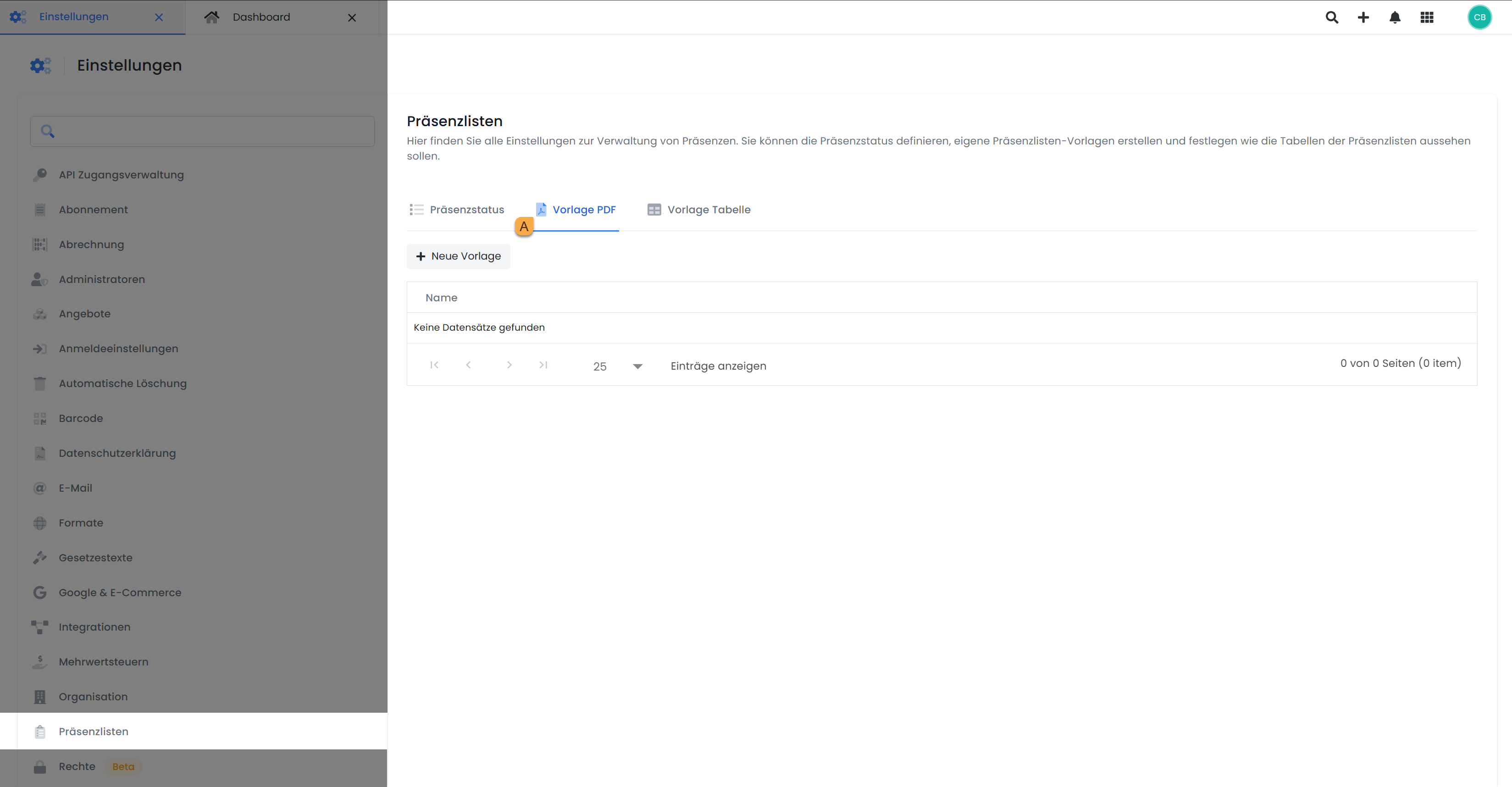This screenshot has width=1512, height=787.
Task: Open the apps grid icon
Action: click(x=1427, y=17)
